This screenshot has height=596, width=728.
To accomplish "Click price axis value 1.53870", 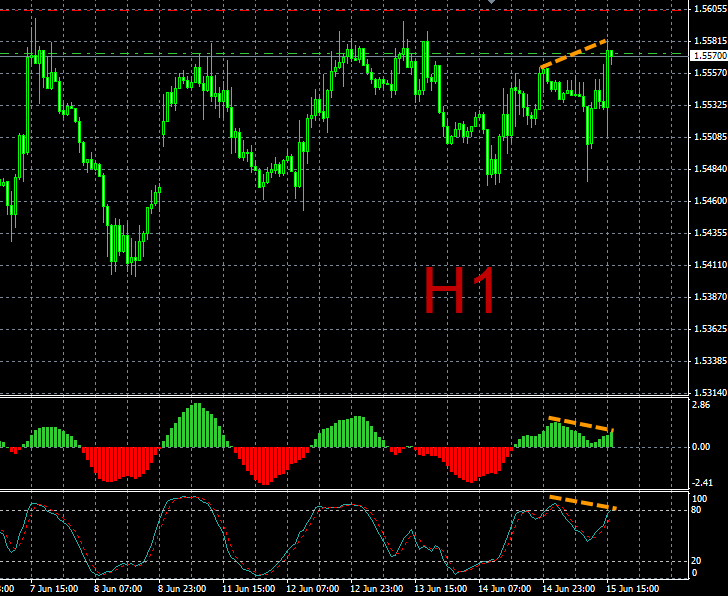I will 710,297.
